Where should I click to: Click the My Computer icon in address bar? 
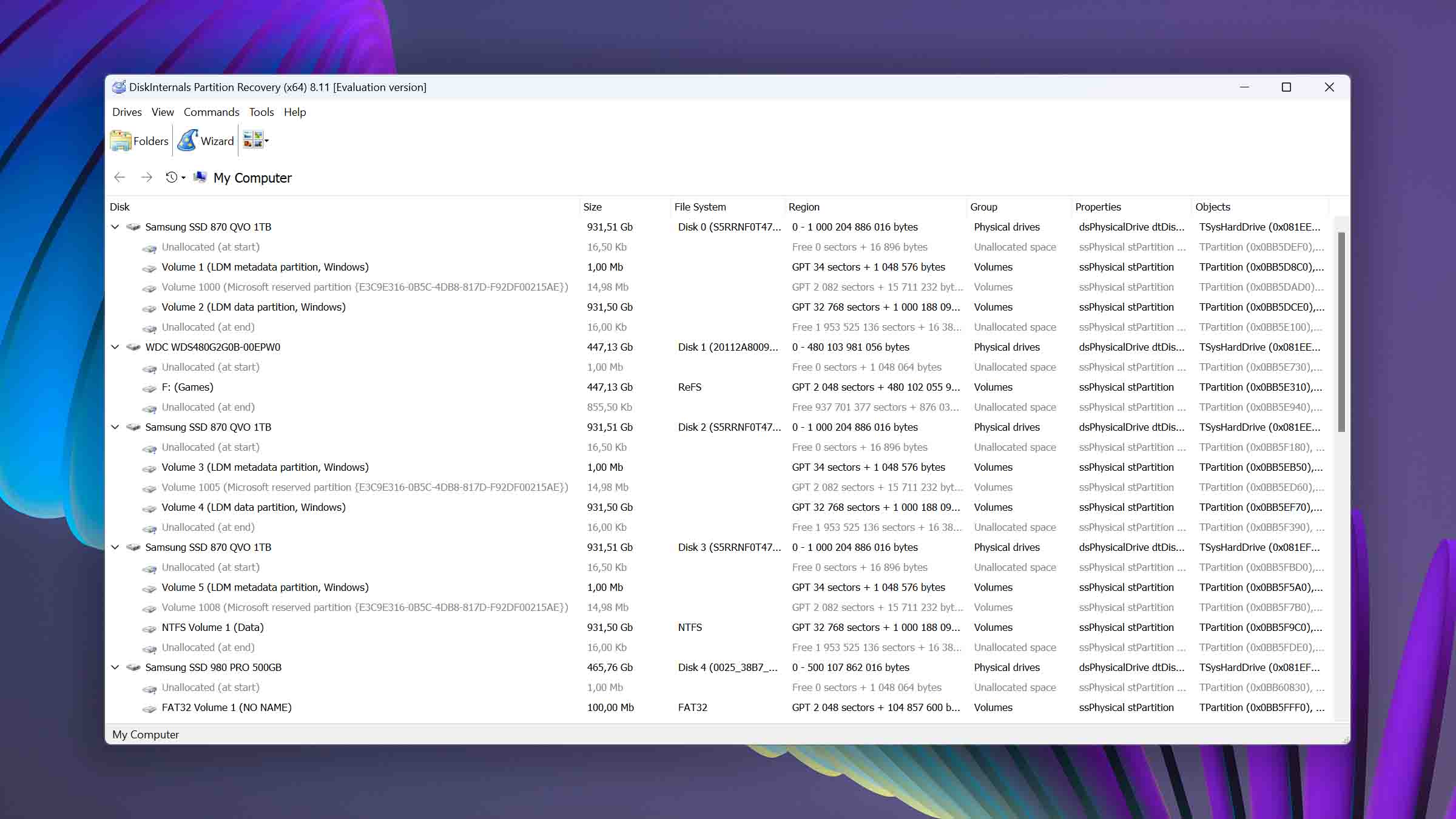click(x=200, y=177)
